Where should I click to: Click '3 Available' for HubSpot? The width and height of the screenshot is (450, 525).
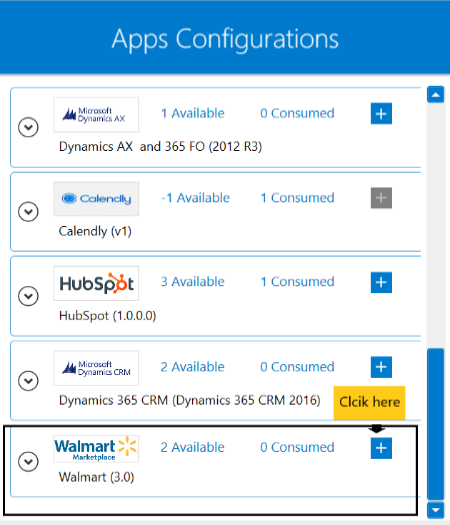coord(193,282)
